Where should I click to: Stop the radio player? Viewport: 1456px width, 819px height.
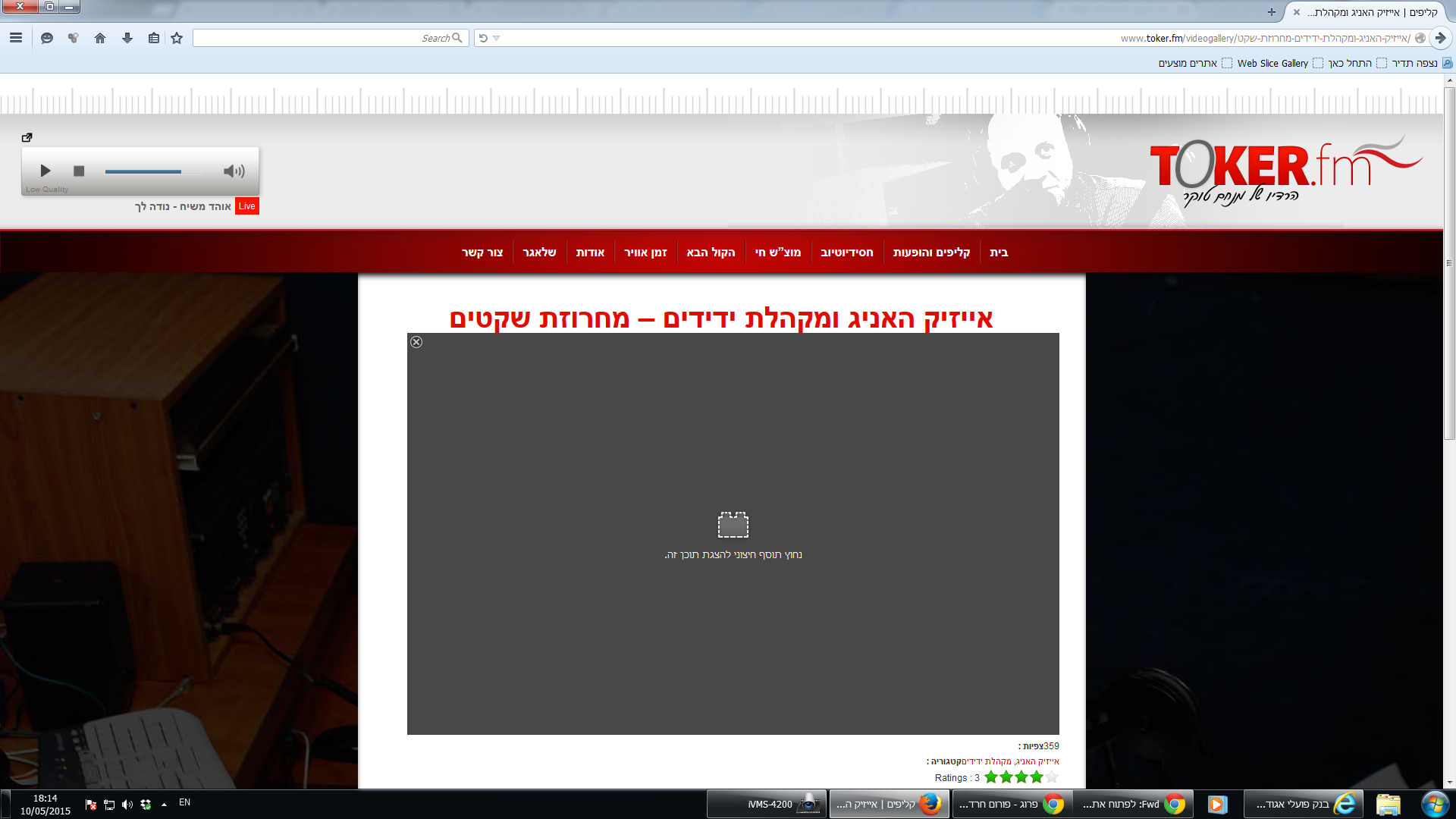coord(79,171)
